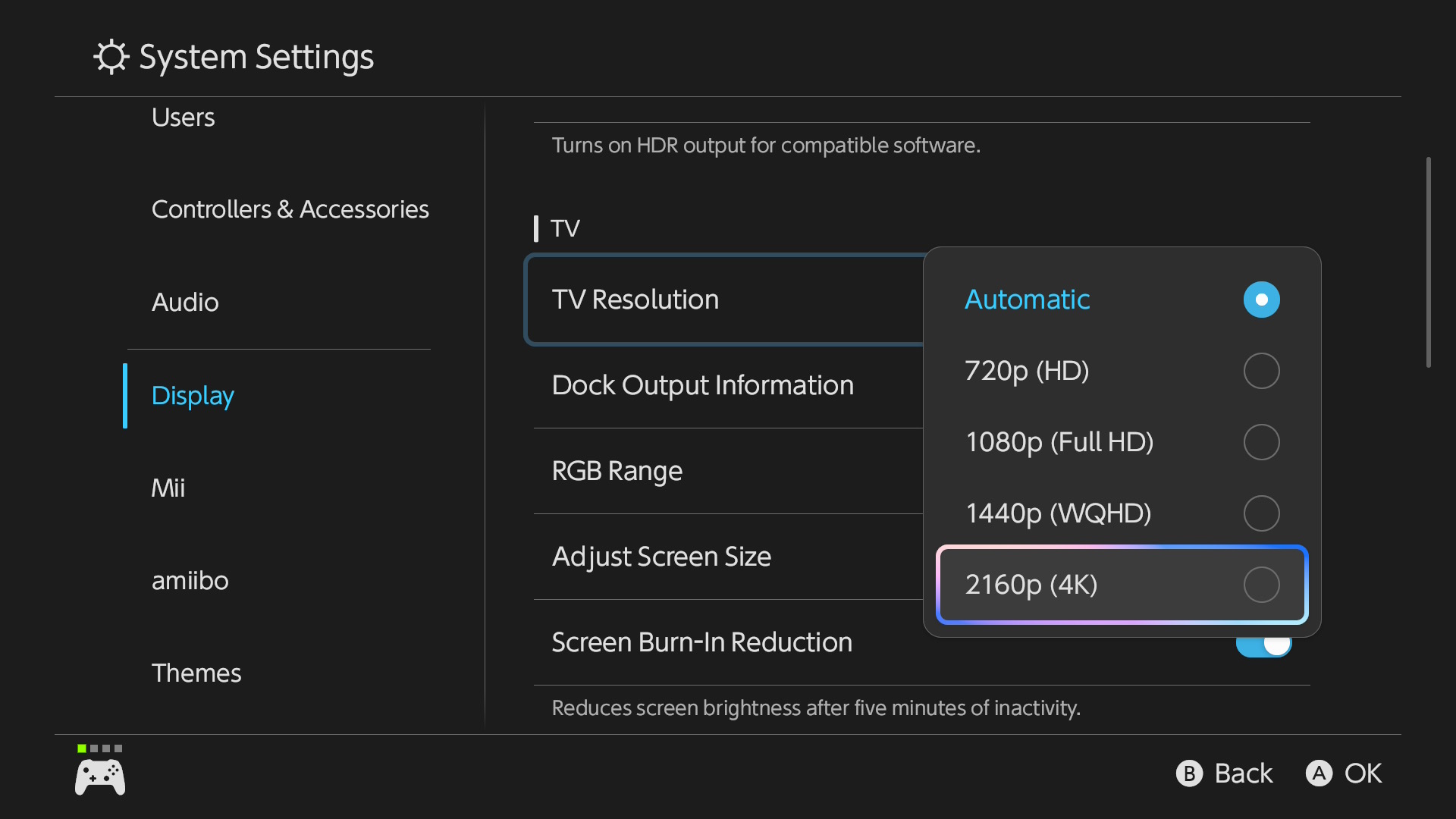Open the RGB Range setting
The width and height of the screenshot is (1456, 819).
pos(729,471)
